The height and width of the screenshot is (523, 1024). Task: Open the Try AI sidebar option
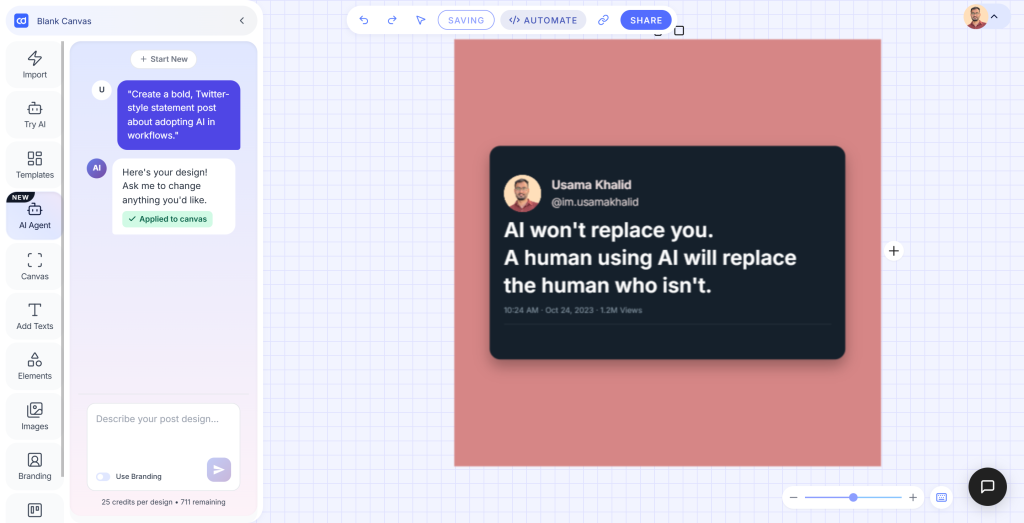point(35,114)
